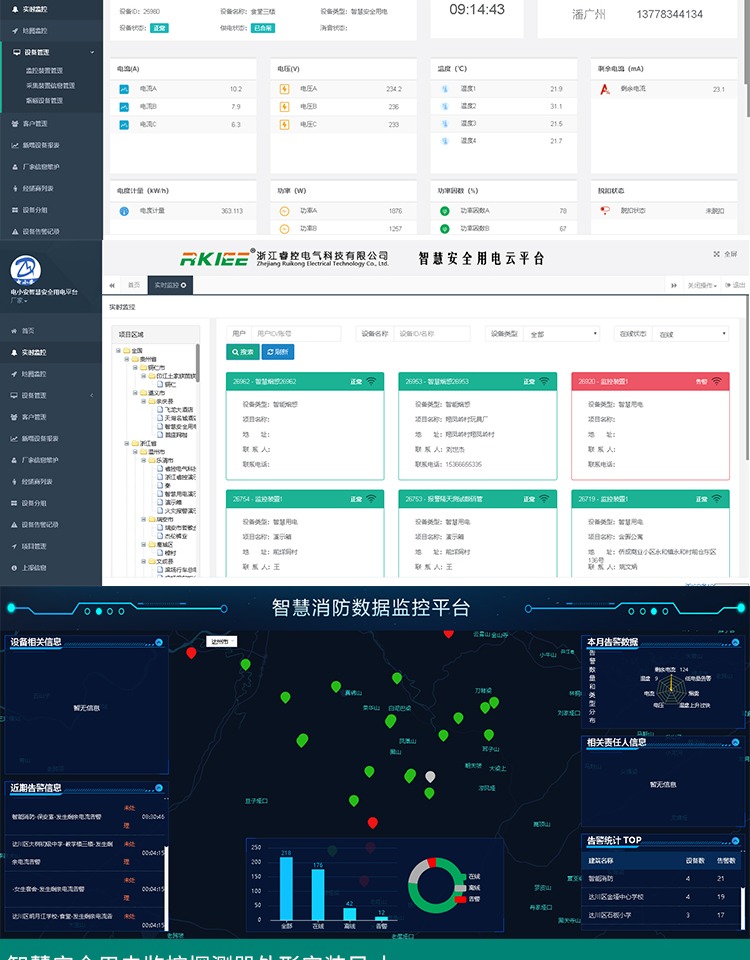Click the gray offline map marker
The width and height of the screenshot is (750, 960).
pos(430,776)
